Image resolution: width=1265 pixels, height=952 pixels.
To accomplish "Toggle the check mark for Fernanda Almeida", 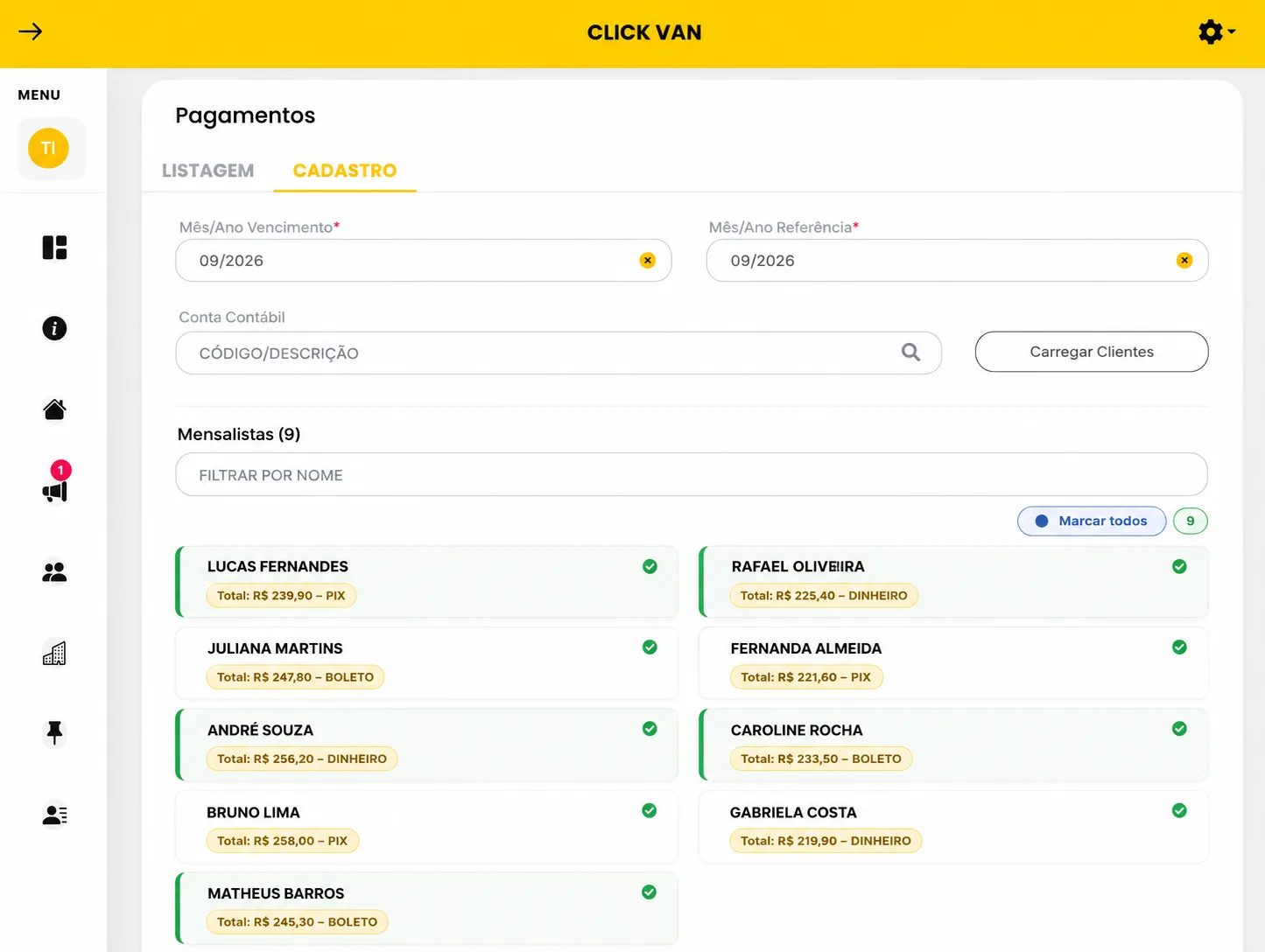I will point(1179,647).
